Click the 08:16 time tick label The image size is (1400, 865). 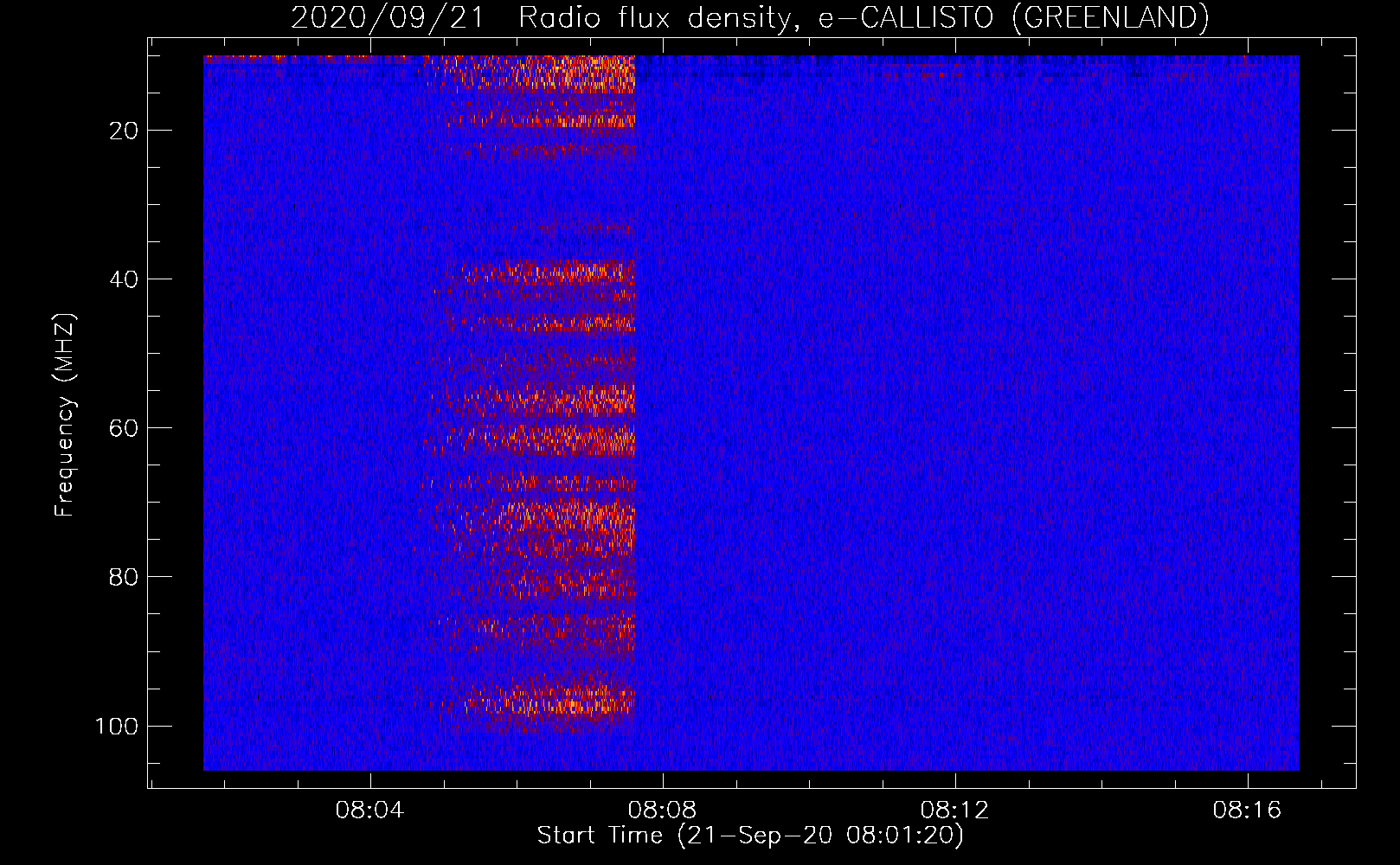point(1248,811)
